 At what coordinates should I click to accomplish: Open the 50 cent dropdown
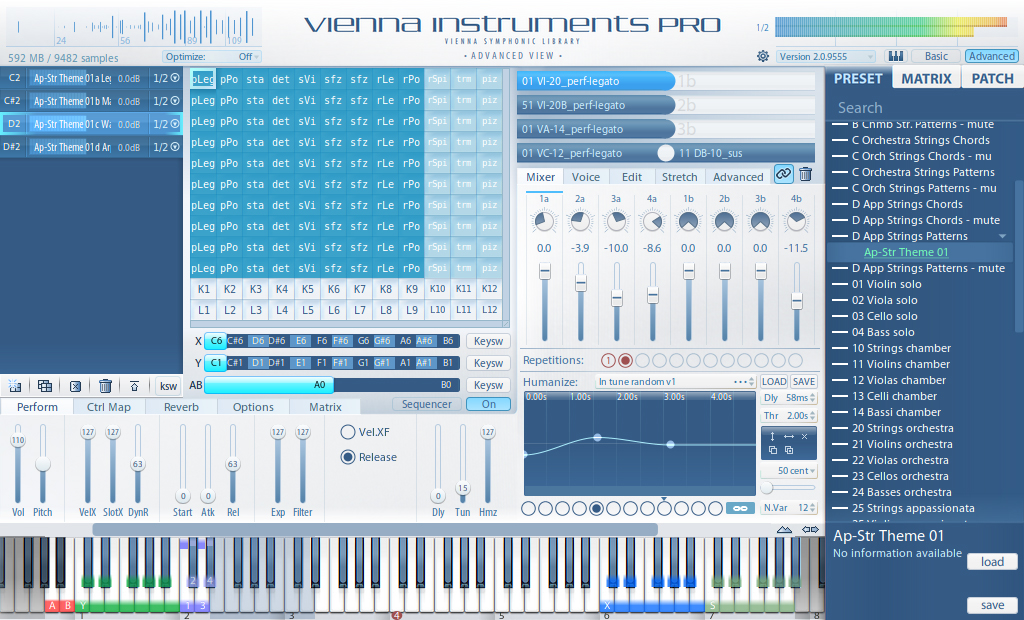(x=789, y=470)
